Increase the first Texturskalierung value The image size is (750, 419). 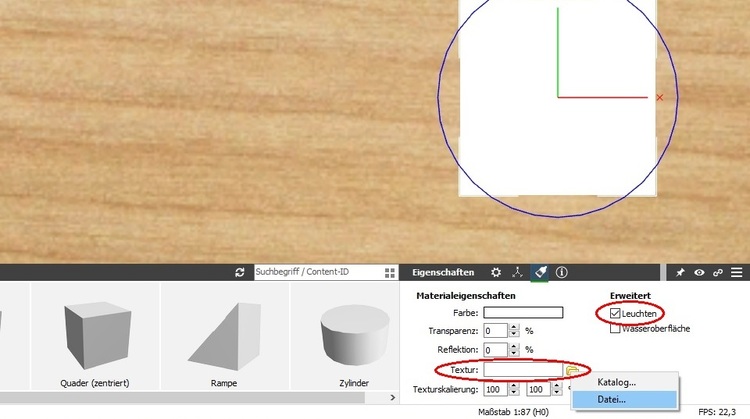514,386
